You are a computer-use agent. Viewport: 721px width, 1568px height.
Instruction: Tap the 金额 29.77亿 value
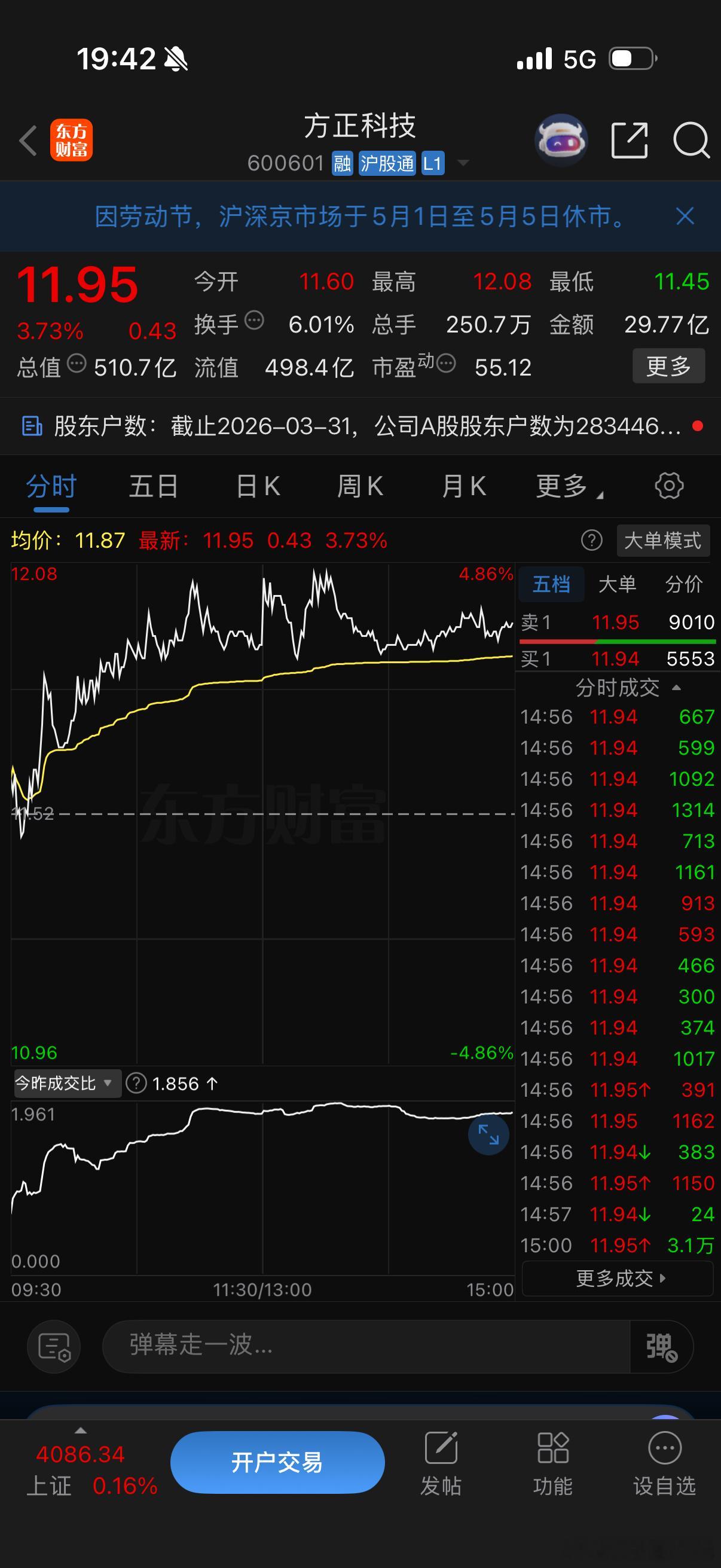click(x=667, y=325)
